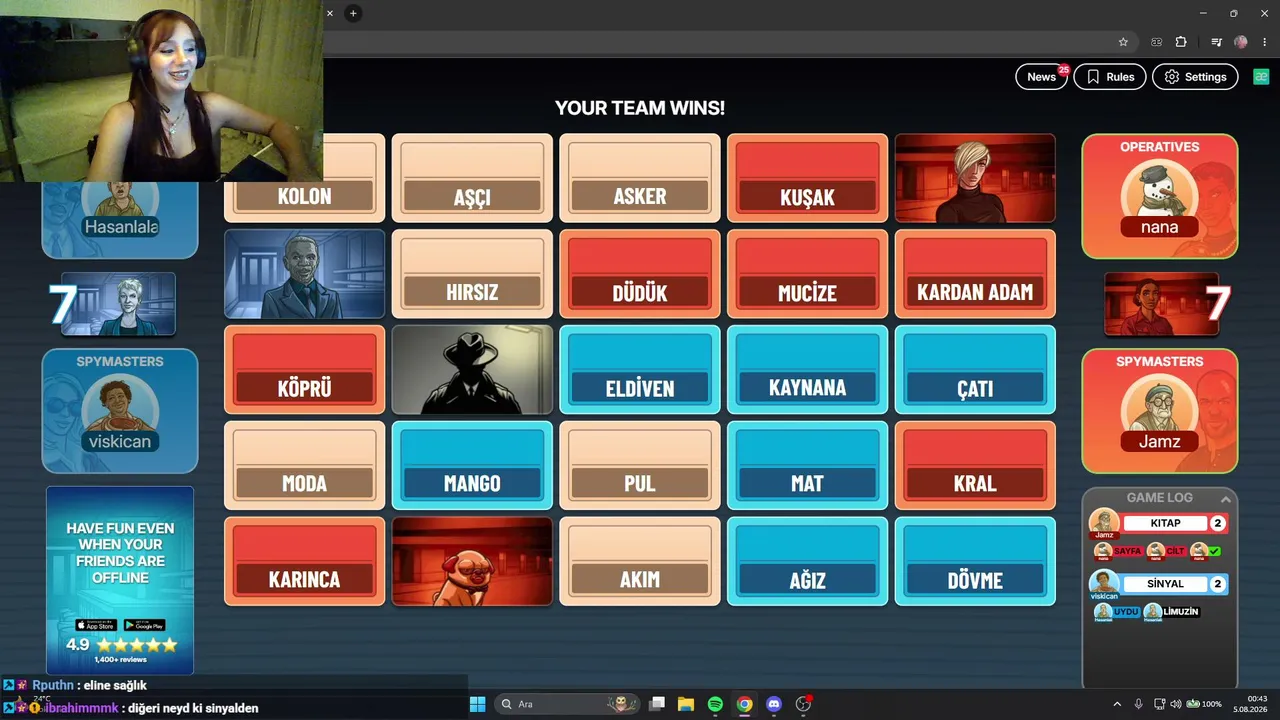
Task: Click the KUŞAK card
Action: [807, 178]
